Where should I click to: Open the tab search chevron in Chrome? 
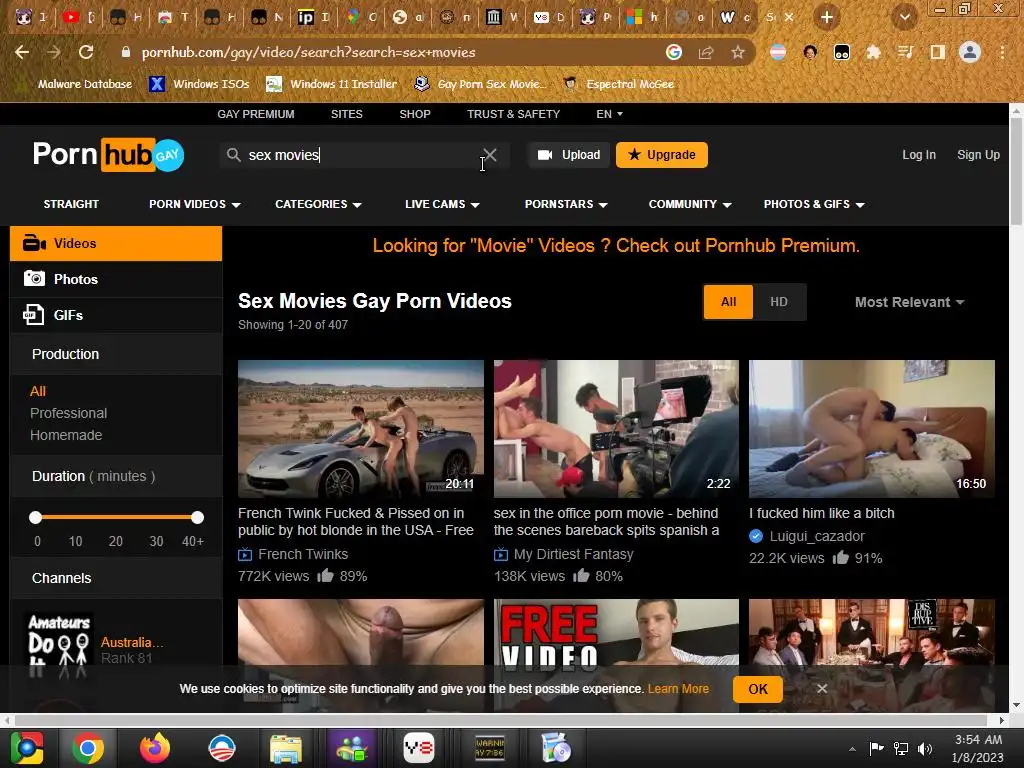[905, 18]
